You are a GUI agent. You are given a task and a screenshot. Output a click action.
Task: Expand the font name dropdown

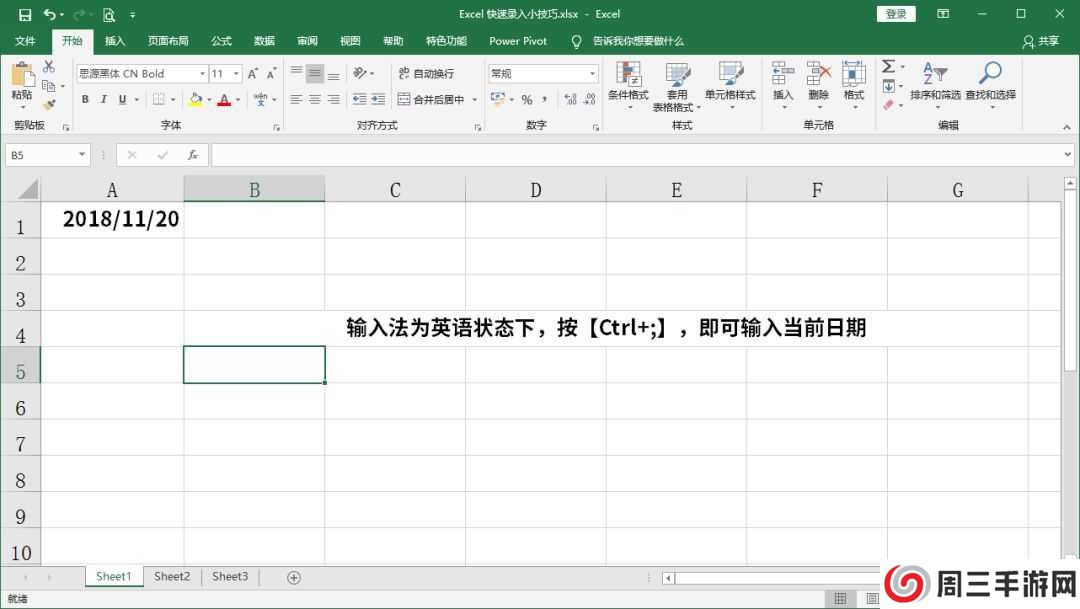pos(202,73)
